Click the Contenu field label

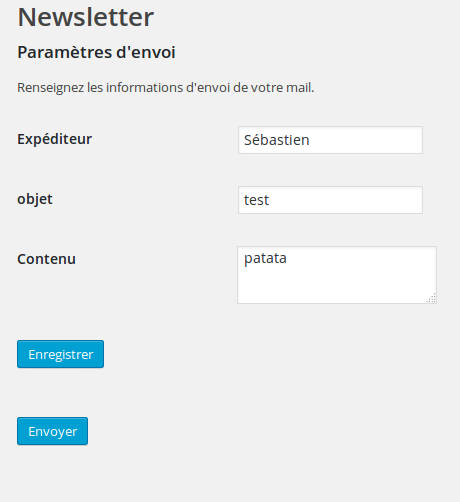click(x=46, y=259)
